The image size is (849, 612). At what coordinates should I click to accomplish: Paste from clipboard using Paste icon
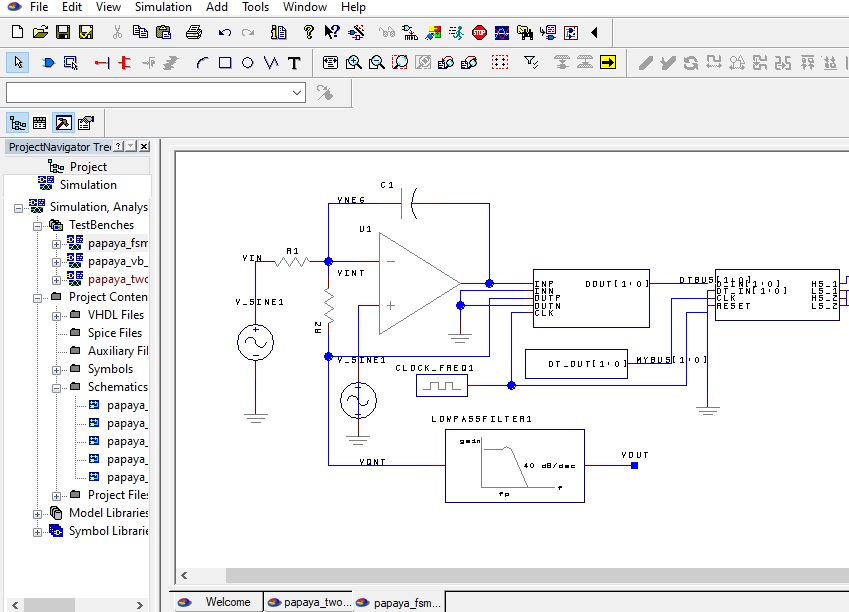pos(164,32)
